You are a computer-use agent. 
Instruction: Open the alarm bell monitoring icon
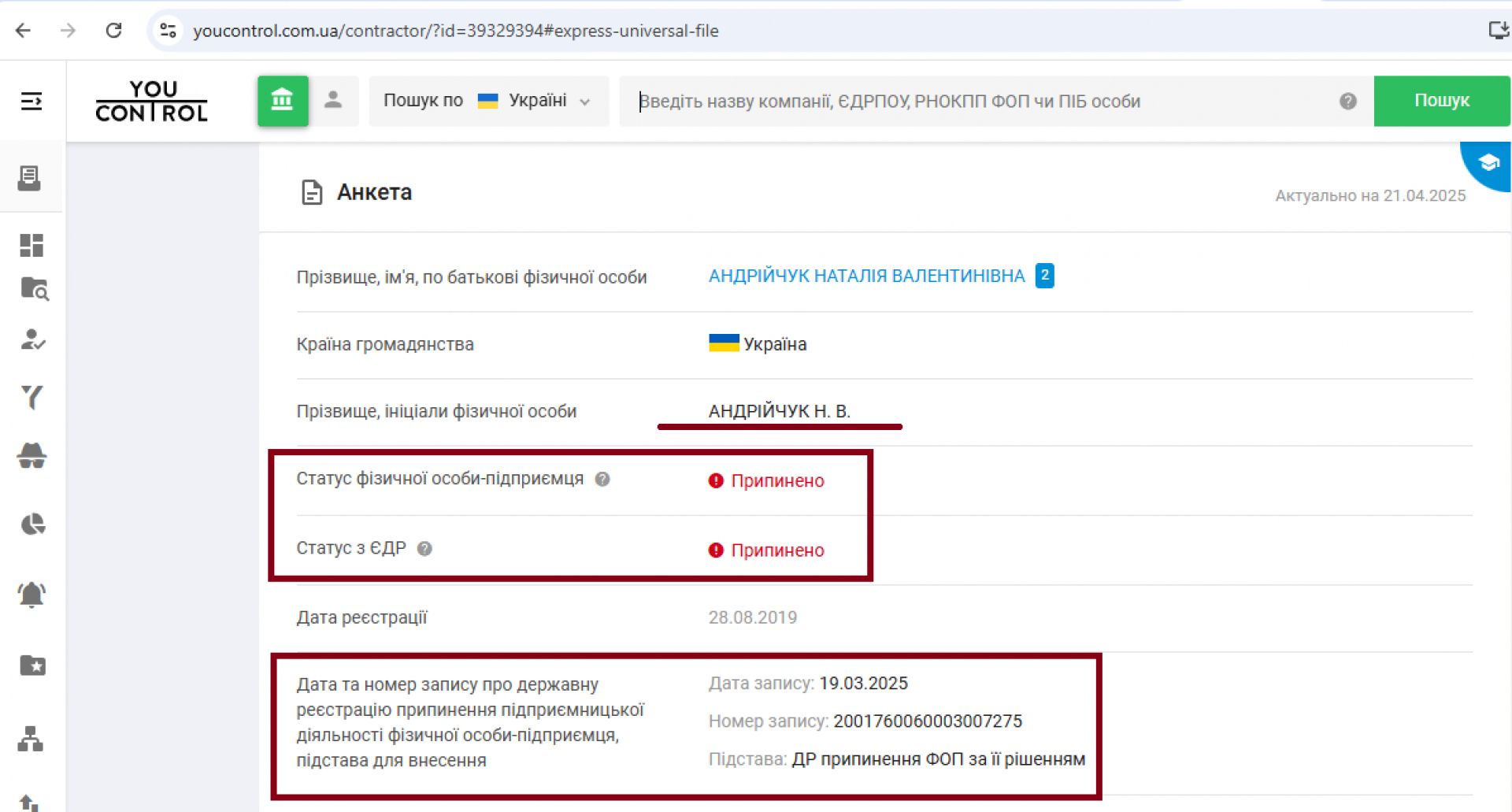point(31,595)
